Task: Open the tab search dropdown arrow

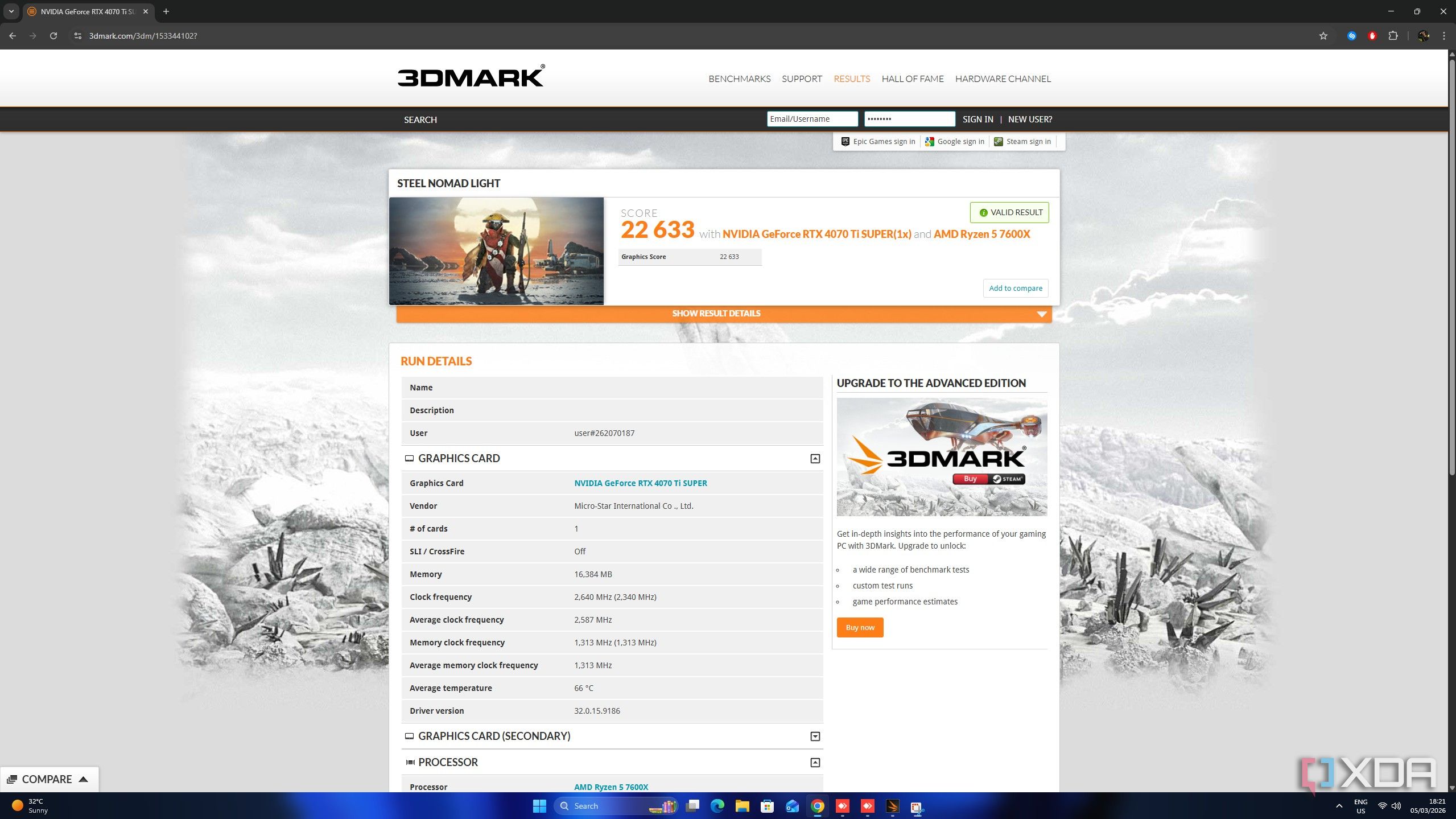Action: pyautogui.click(x=11, y=11)
